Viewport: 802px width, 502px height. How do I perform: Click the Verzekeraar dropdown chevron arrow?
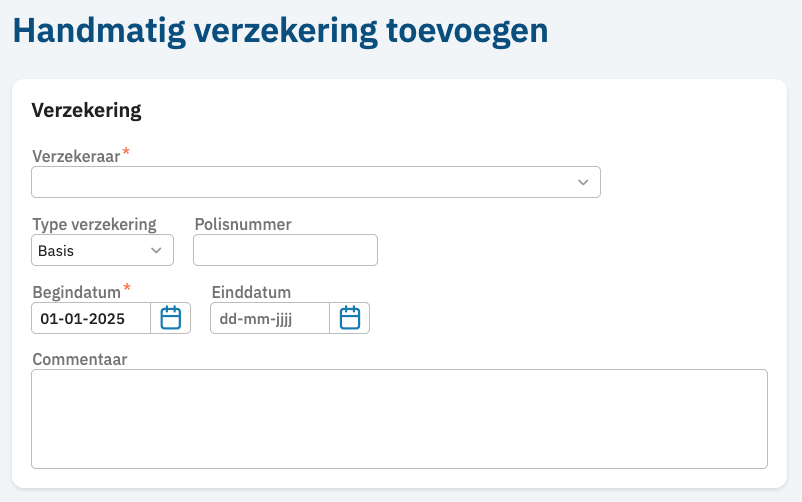tap(583, 182)
